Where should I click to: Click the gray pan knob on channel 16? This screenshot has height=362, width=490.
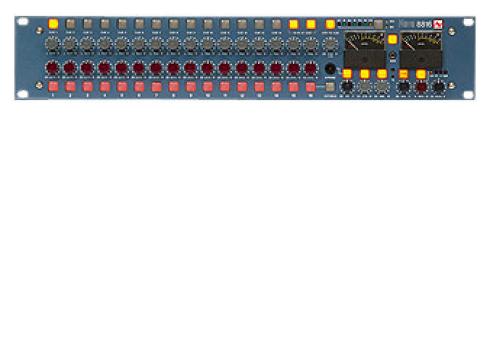click(x=310, y=44)
